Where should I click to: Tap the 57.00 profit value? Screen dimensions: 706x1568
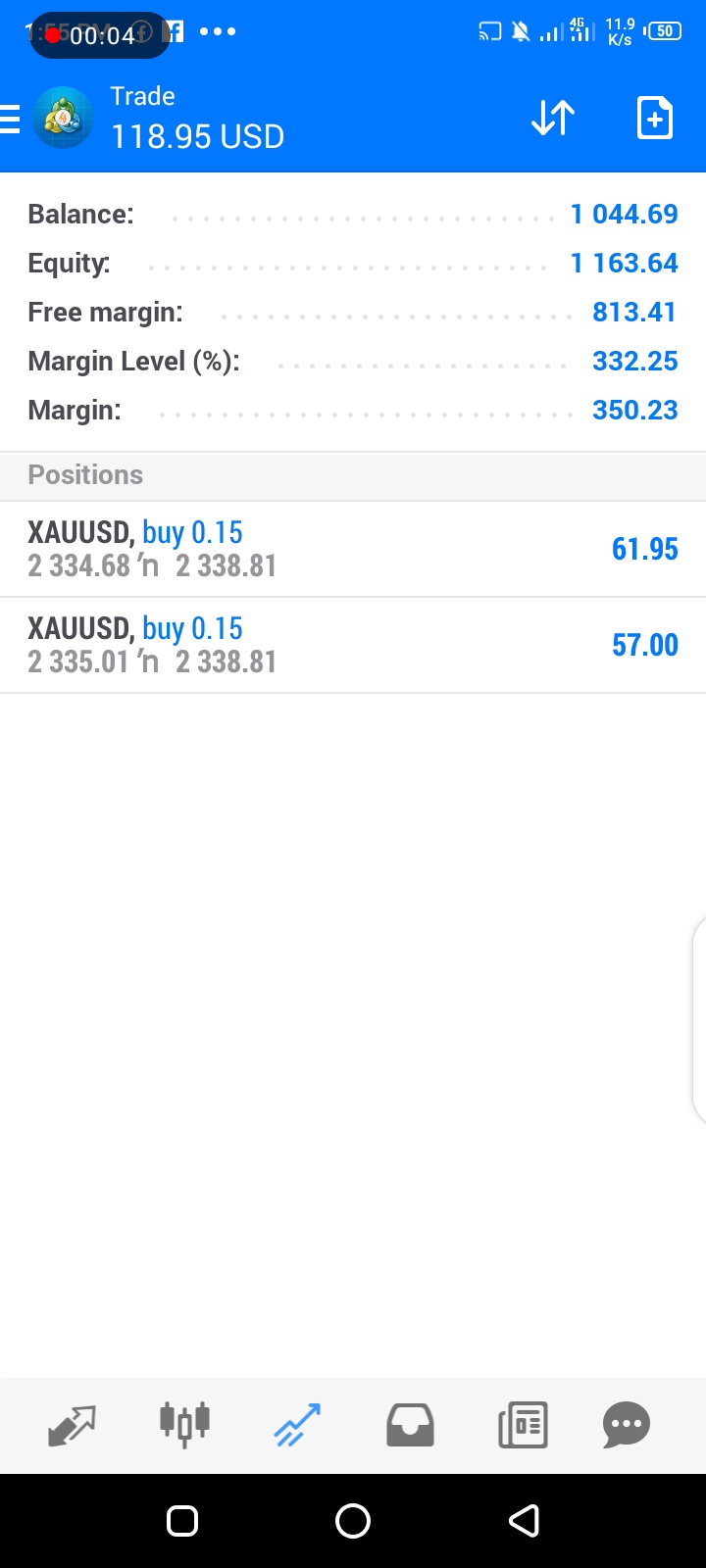tap(644, 645)
